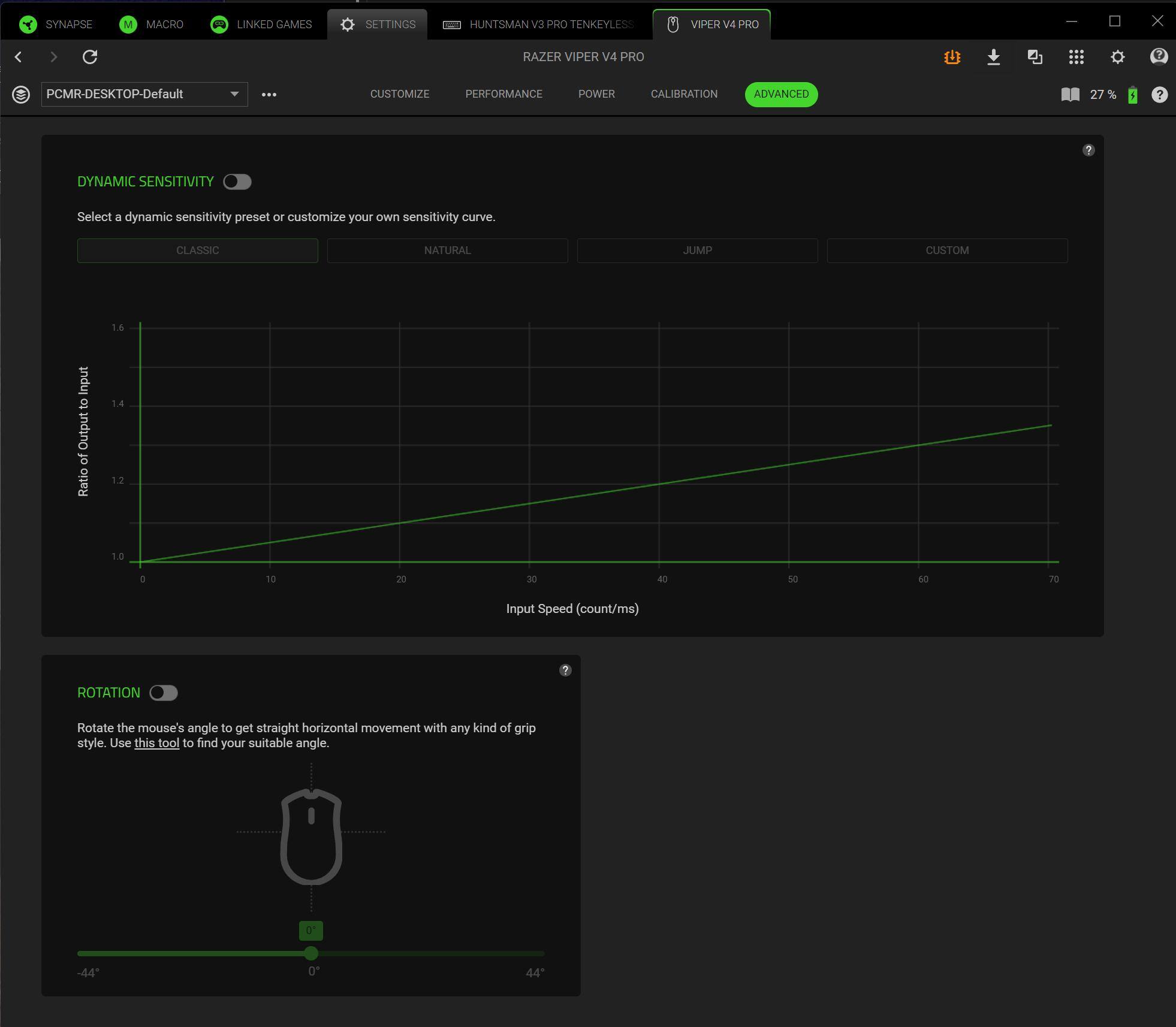Open the Power section
The width and height of the screenshot is (1176, 1027).
coord(597,94)
